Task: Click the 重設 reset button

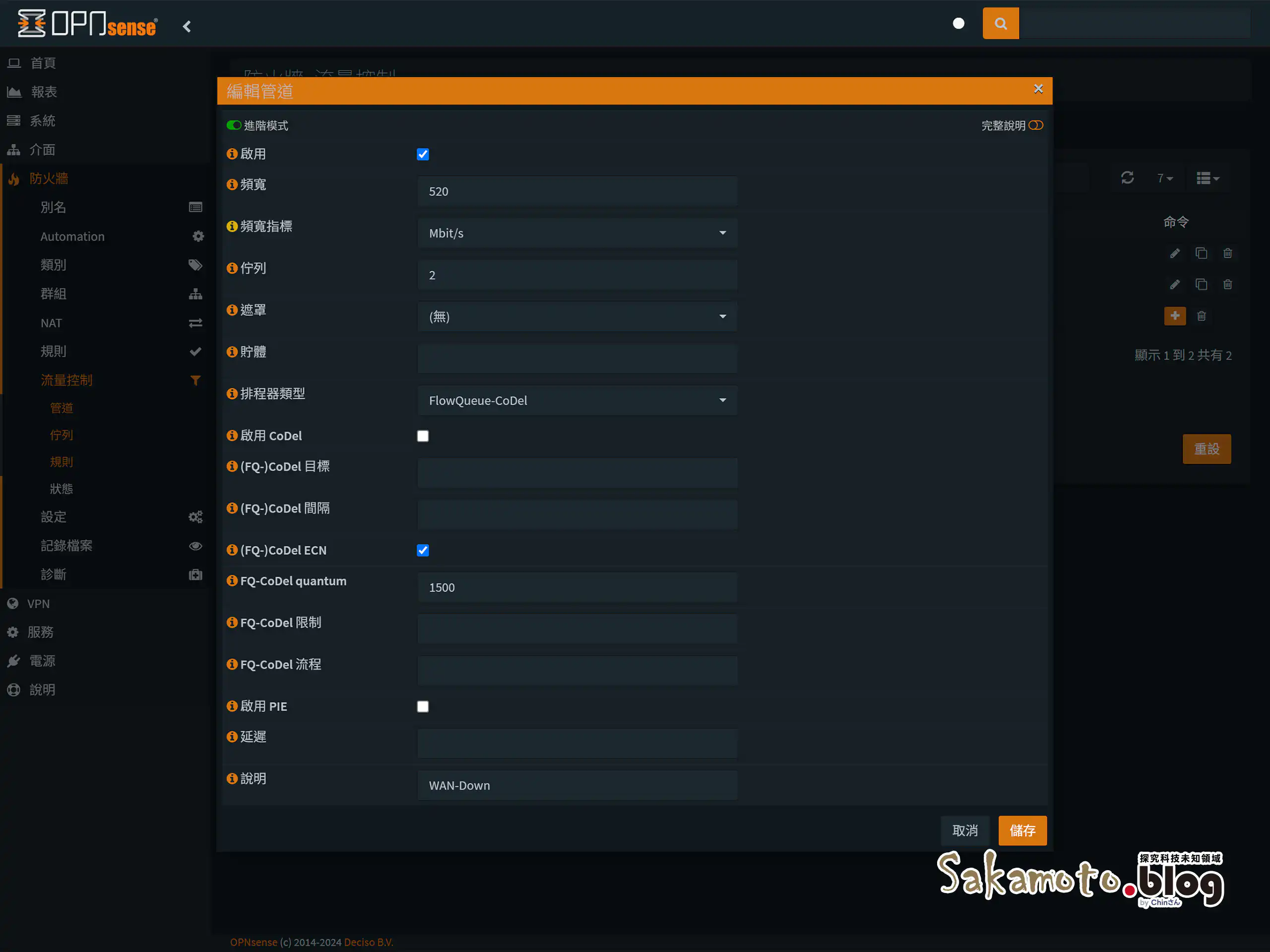Action: tap(1207, 449)
